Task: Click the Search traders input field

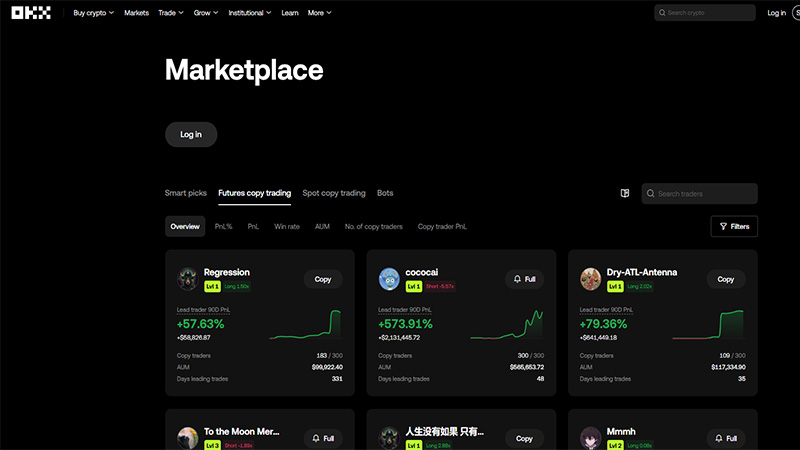Action: pyautogui.click(x=705, y=193)
